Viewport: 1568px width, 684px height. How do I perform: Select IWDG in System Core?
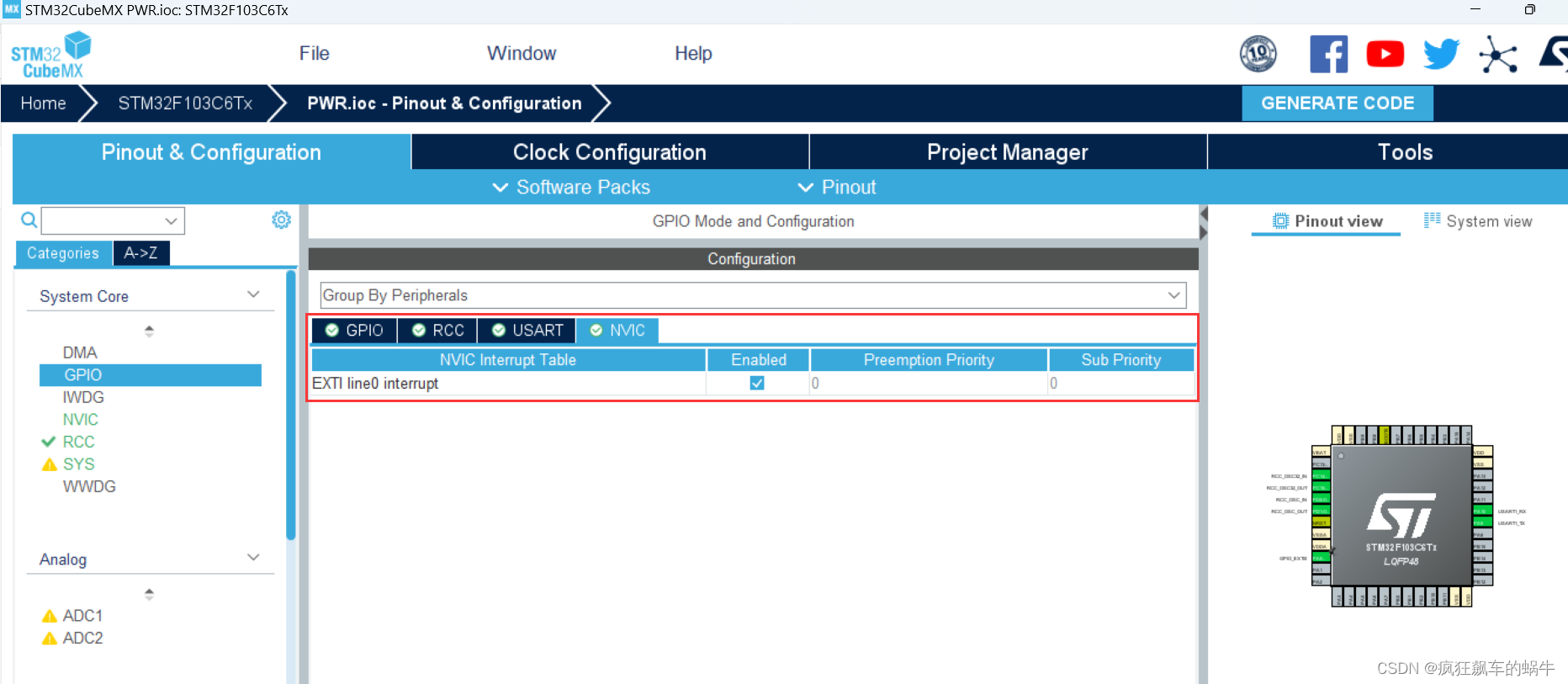coord(83,397)
